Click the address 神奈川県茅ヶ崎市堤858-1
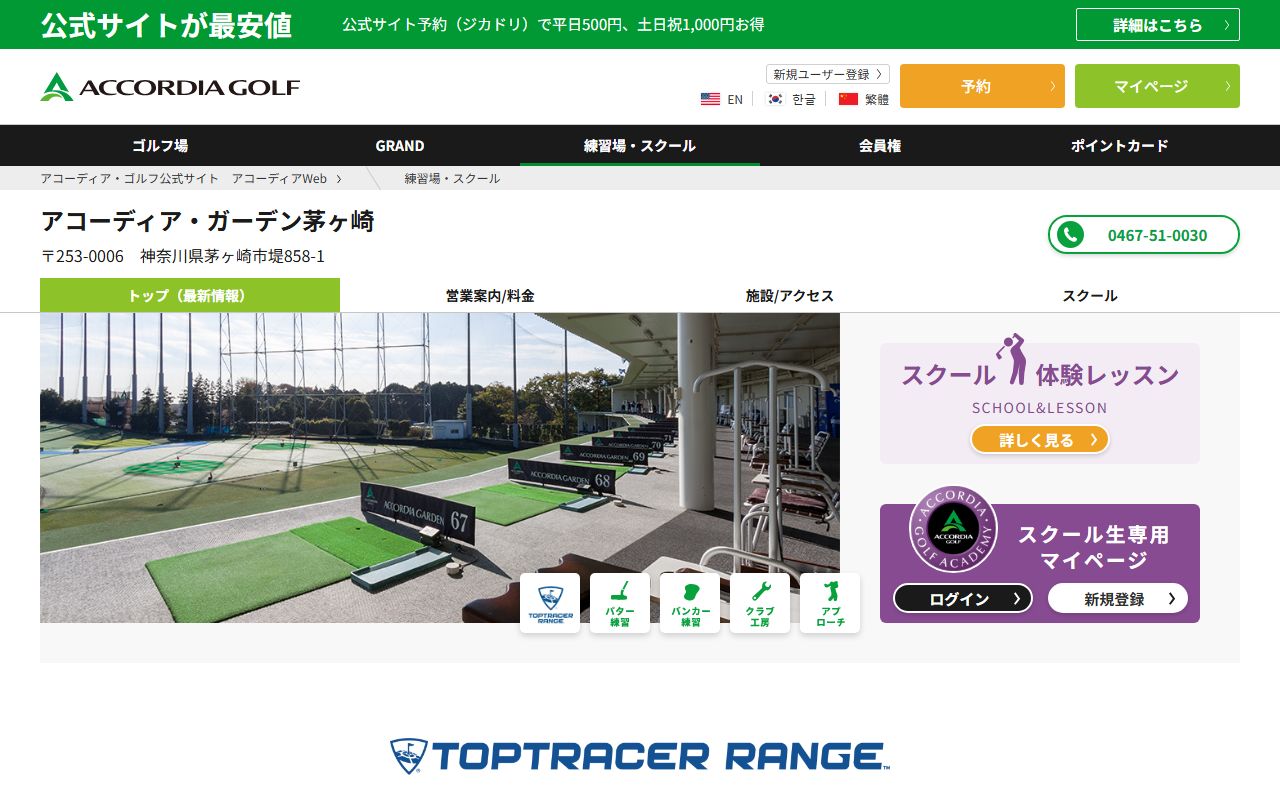Screen dimensions: 1280x800 pos(232,256)
